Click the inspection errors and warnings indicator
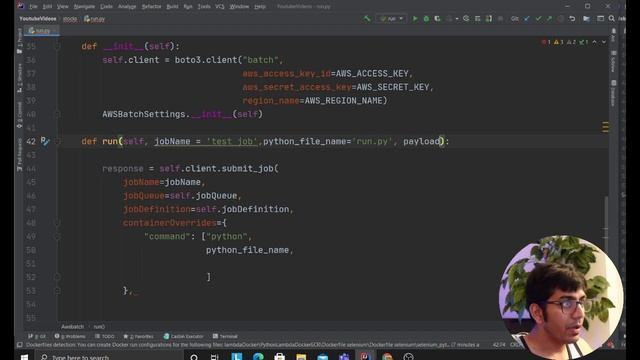Screen dimensions: 640x360 [565, 42]
